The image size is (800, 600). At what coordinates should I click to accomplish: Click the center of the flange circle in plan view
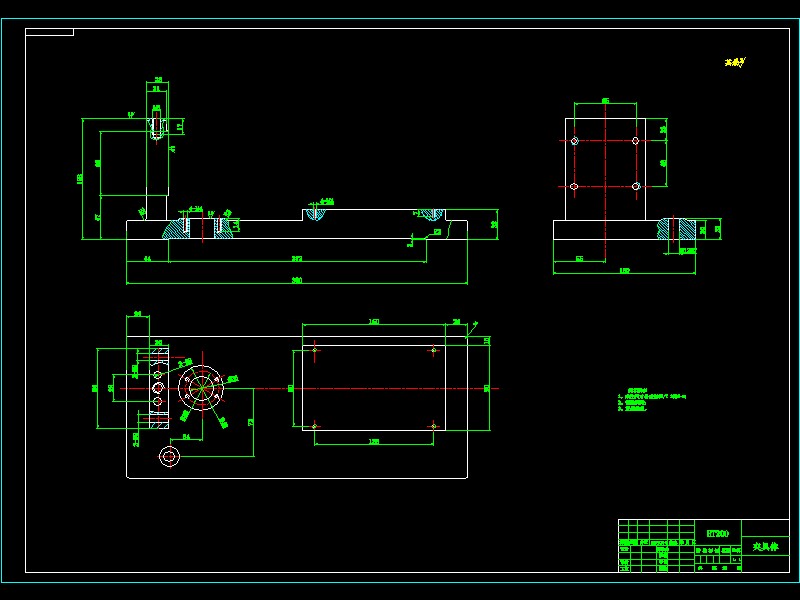click(x=203, y=388)
